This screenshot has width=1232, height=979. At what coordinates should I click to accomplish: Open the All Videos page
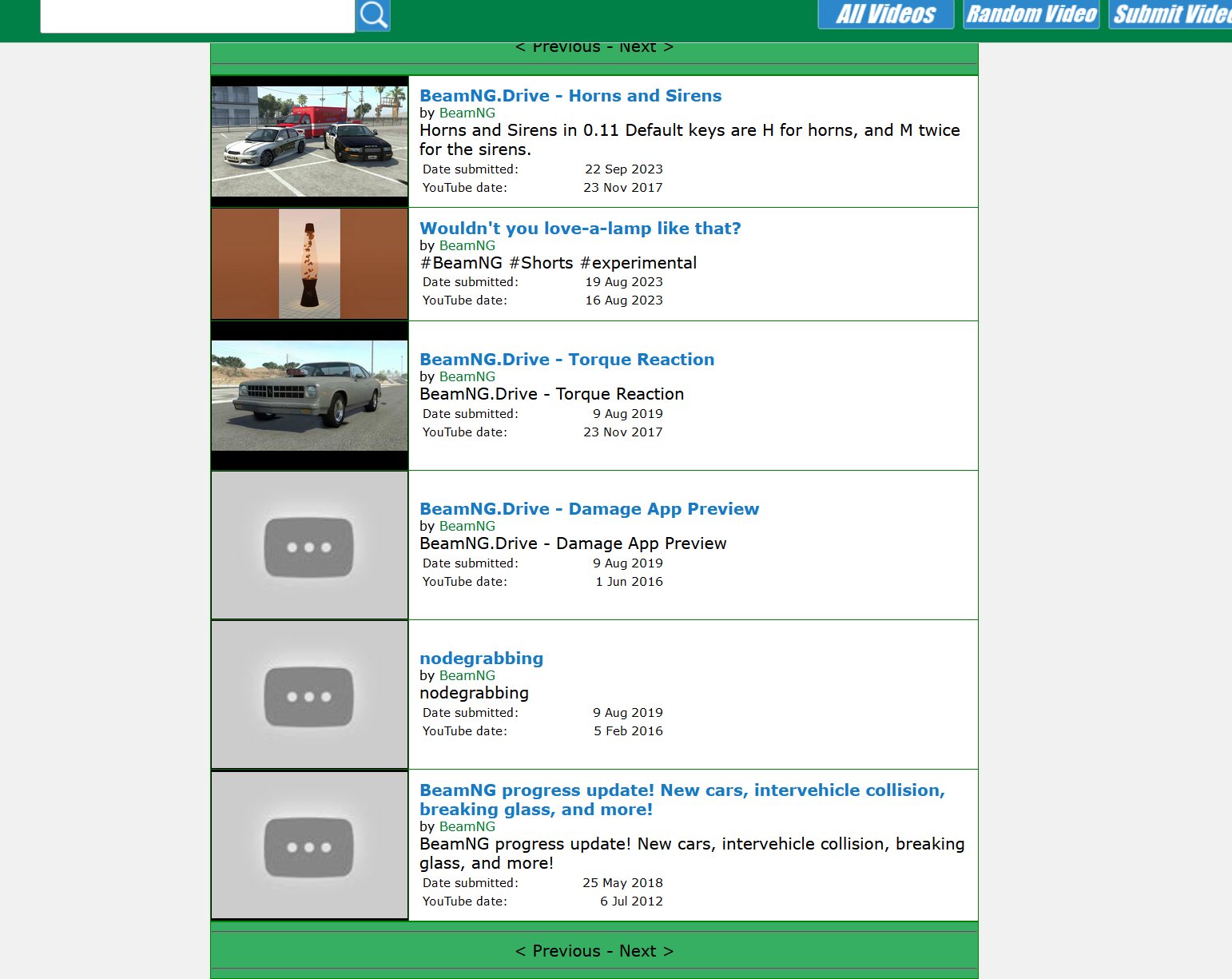point(886,14)
